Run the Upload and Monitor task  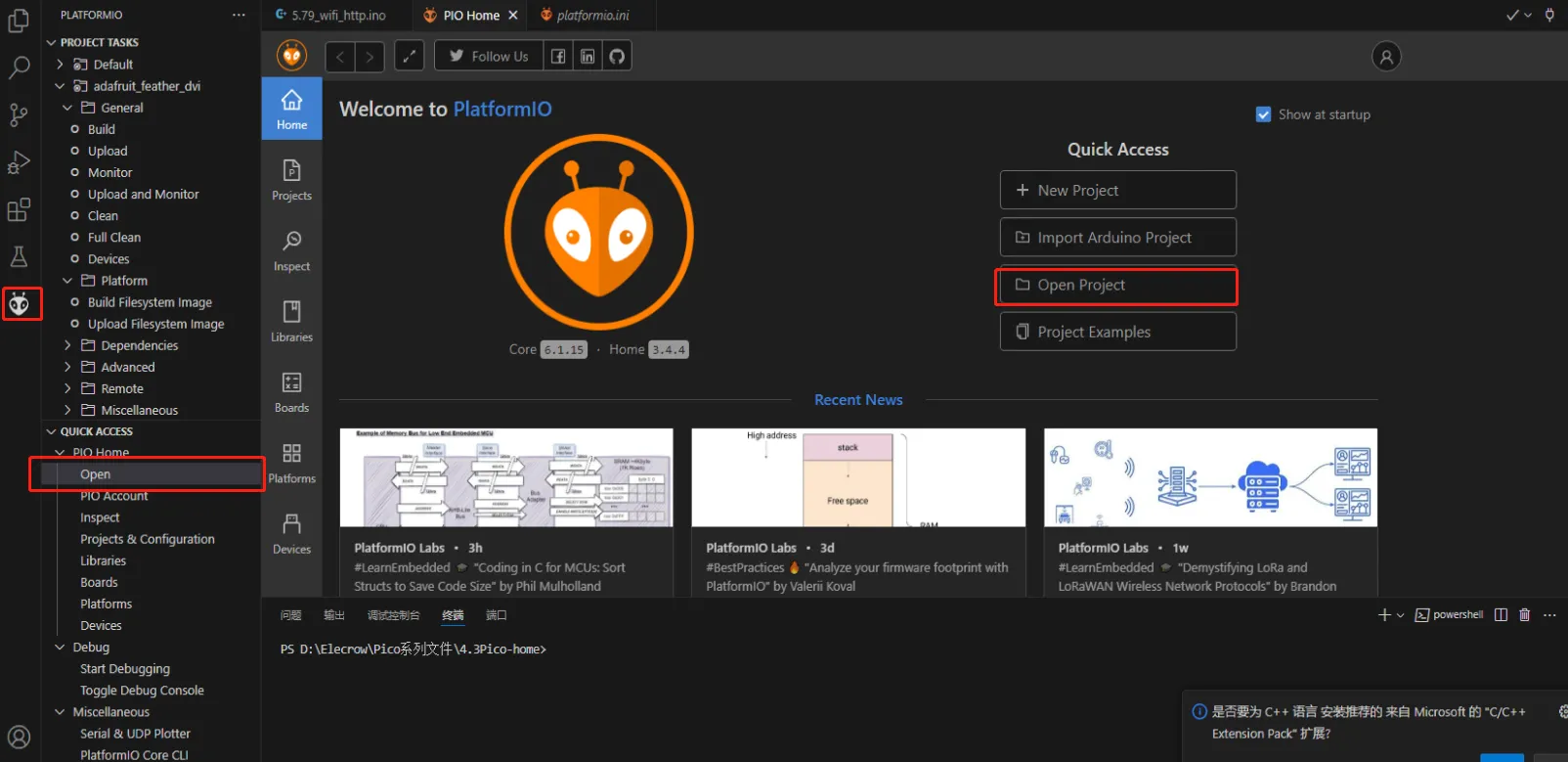[143, 195]
